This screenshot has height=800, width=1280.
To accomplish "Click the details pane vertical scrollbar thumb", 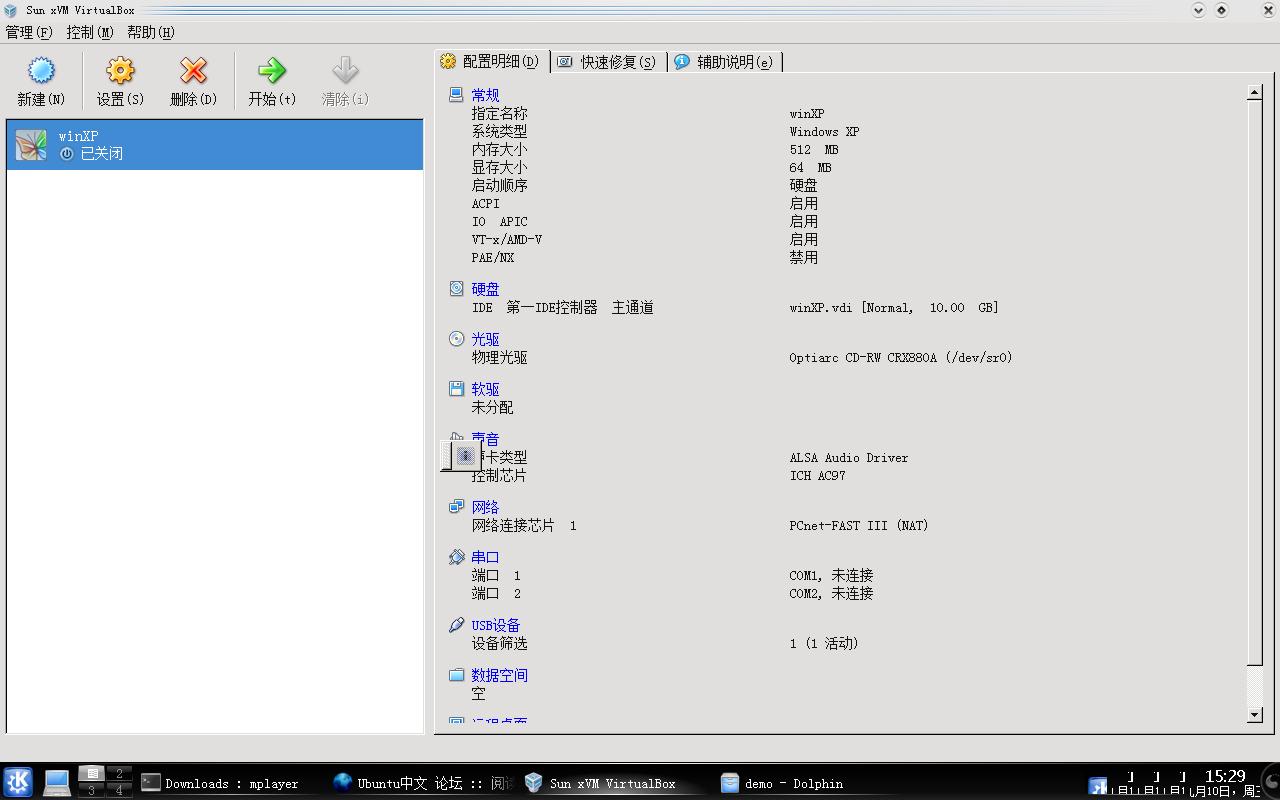I will tap(1255, 381).
